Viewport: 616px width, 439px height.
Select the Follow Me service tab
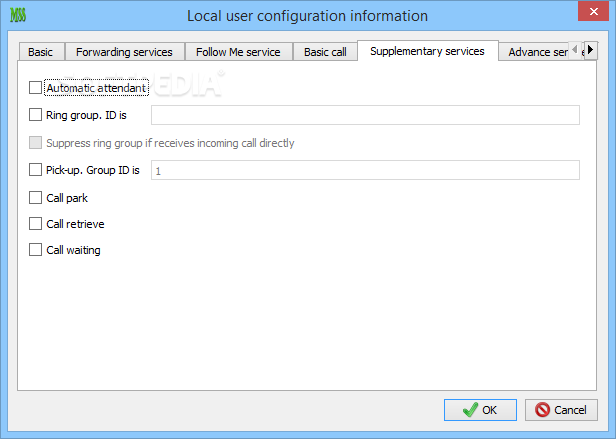coord(238,52)
